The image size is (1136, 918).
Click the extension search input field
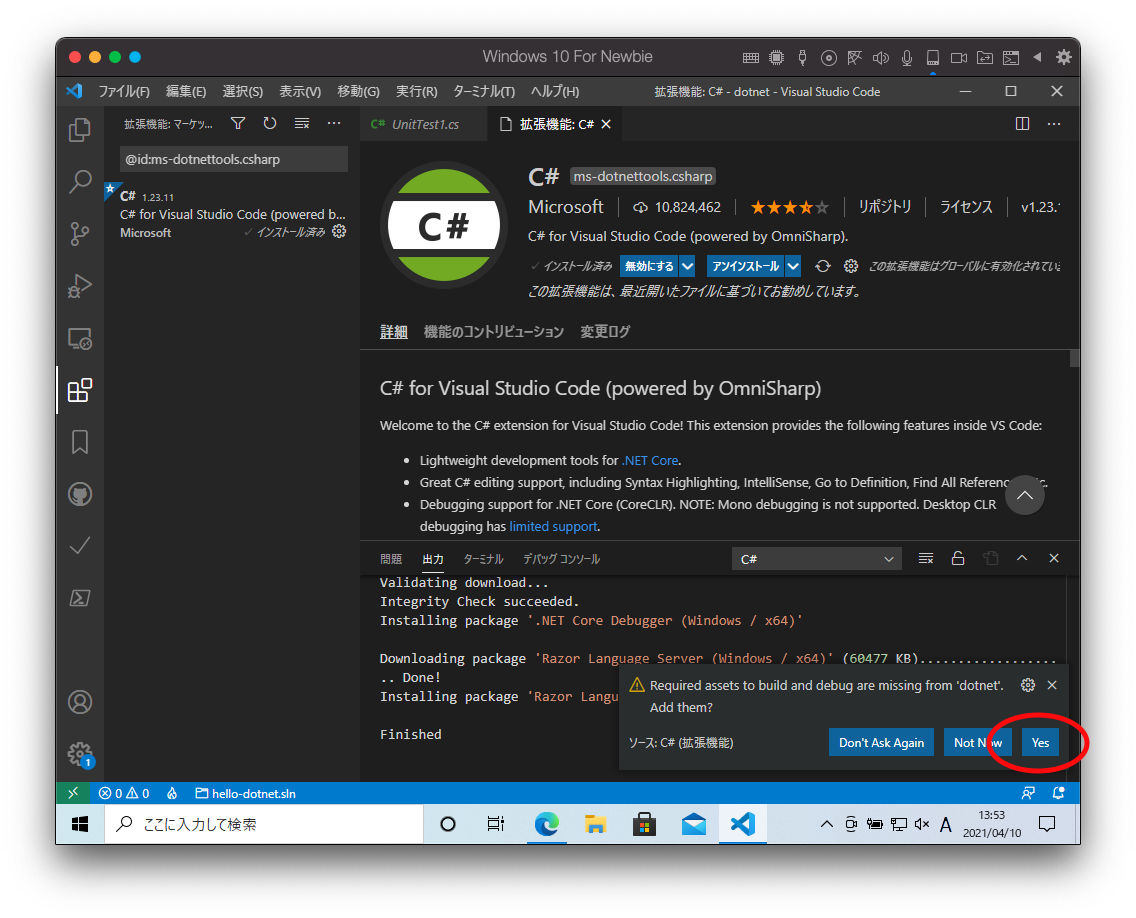click(x=233, y=159)
